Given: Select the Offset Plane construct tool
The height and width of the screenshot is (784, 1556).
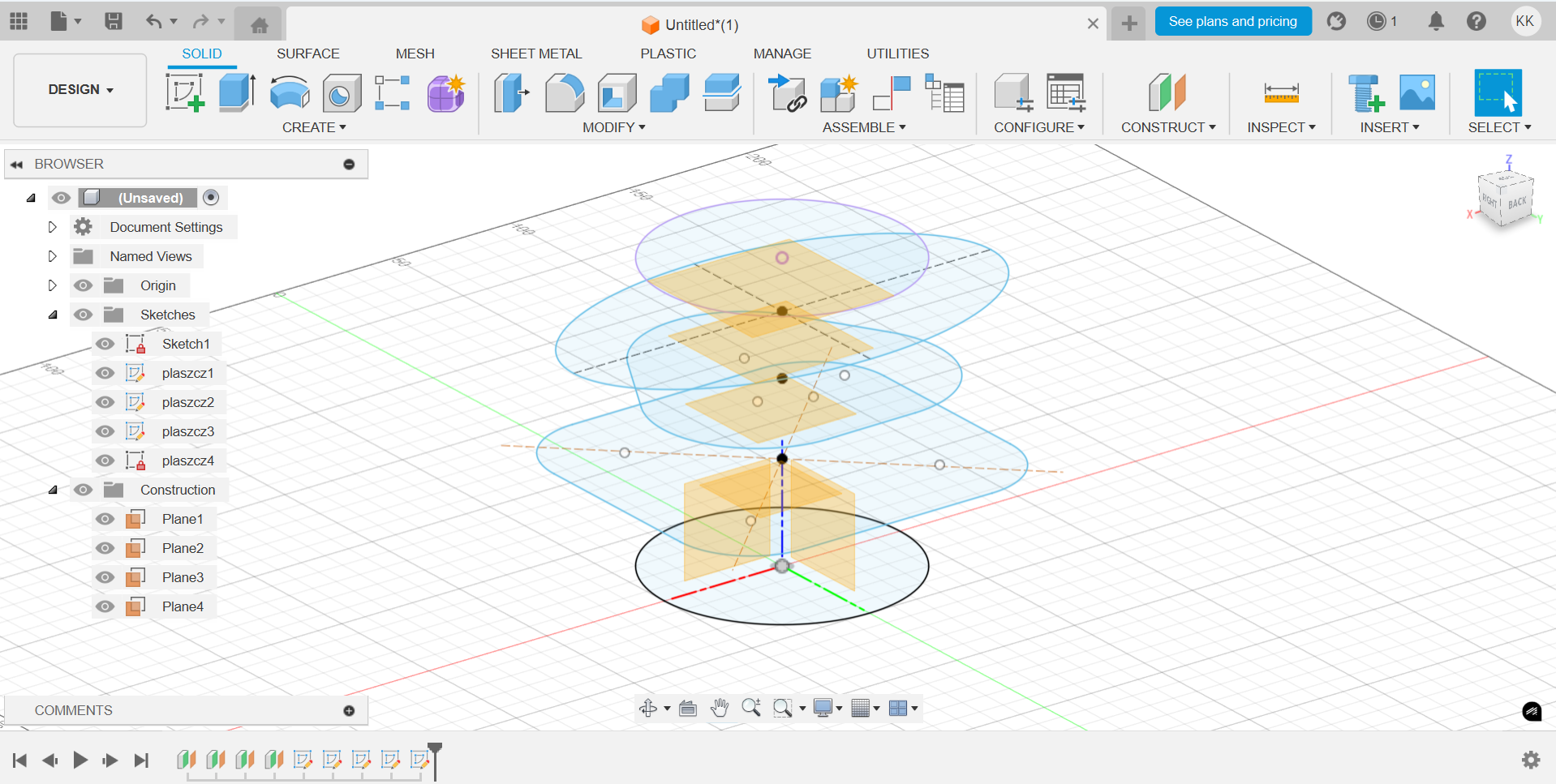Looking at the screenshot, I should (1167, 92).
